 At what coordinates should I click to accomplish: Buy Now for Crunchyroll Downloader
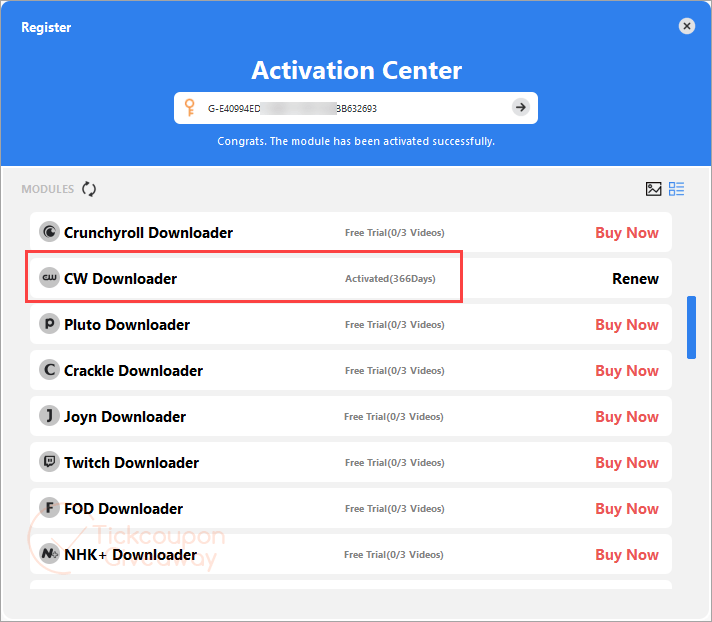coord(627,232)
